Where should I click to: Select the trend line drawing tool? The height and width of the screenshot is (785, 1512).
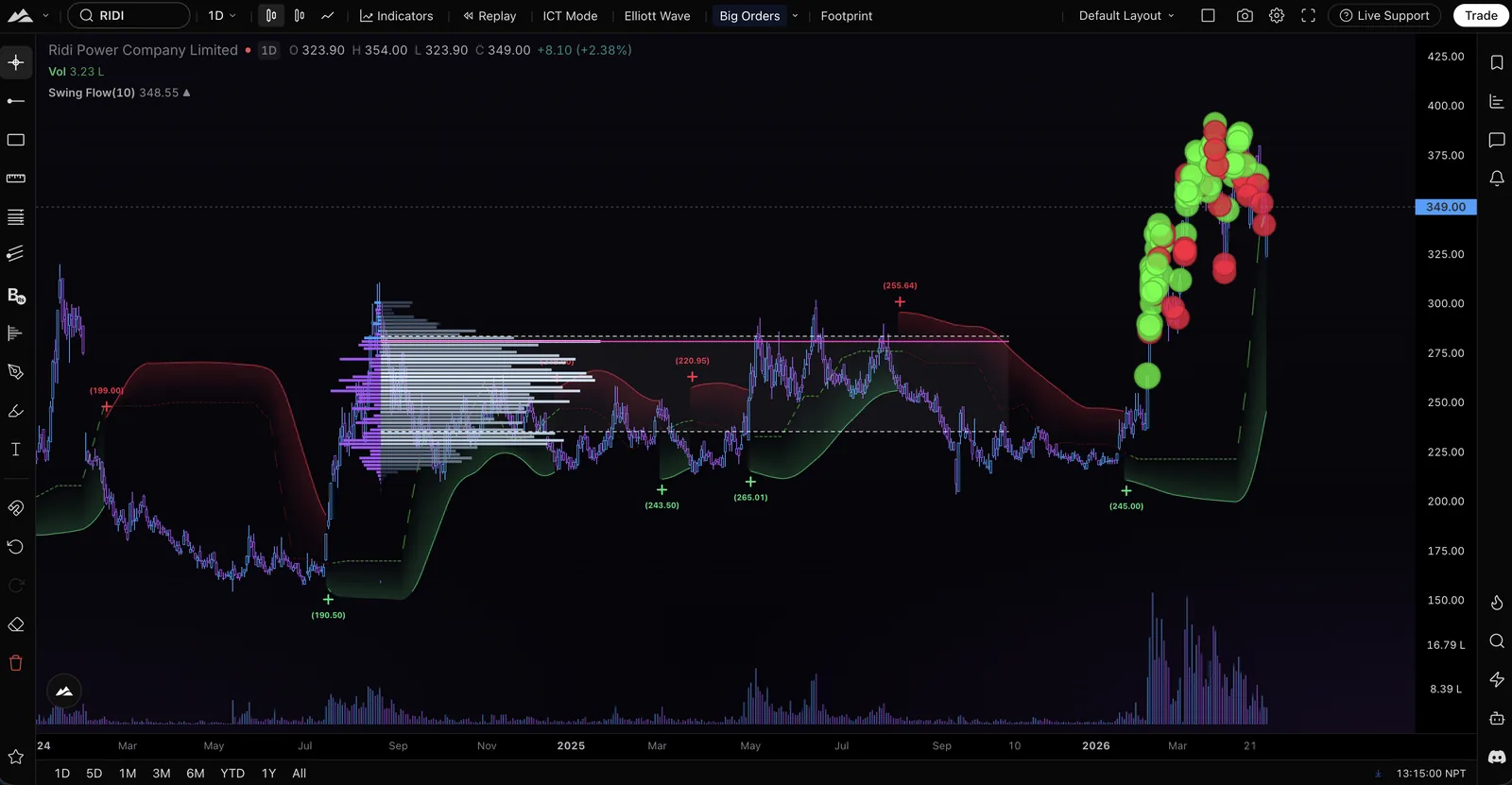click(16, 101)
